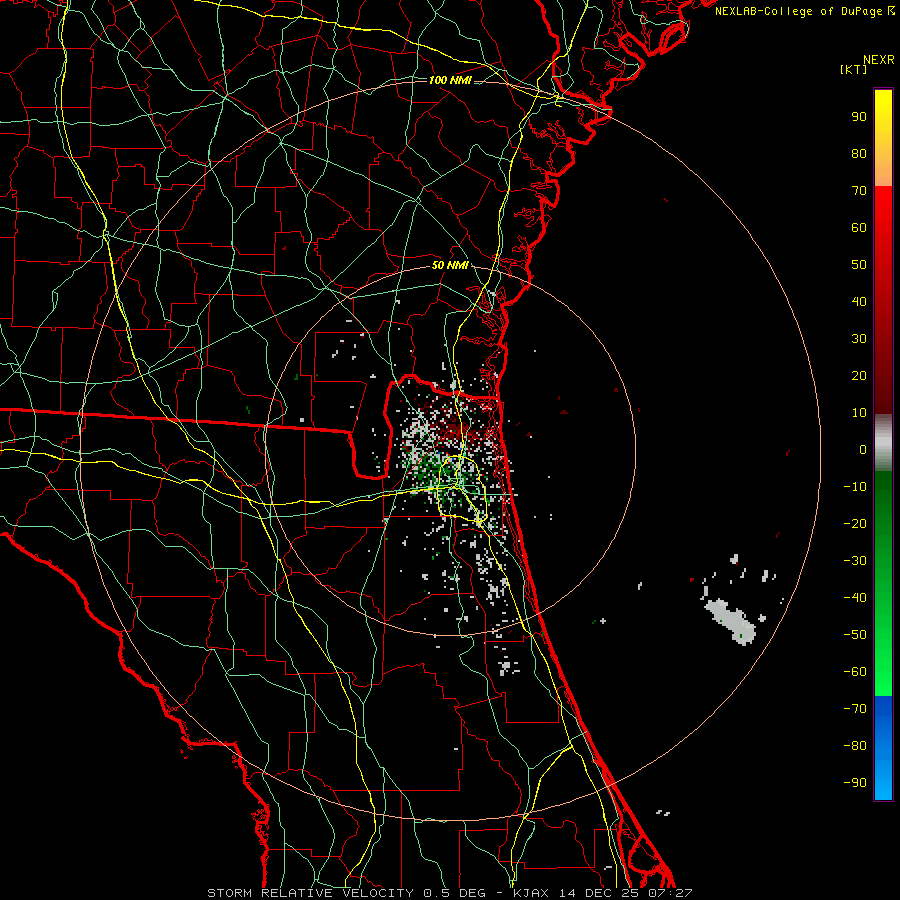Click the 90 value on velocity scale
Screen dimensions: 900x900
859,117
